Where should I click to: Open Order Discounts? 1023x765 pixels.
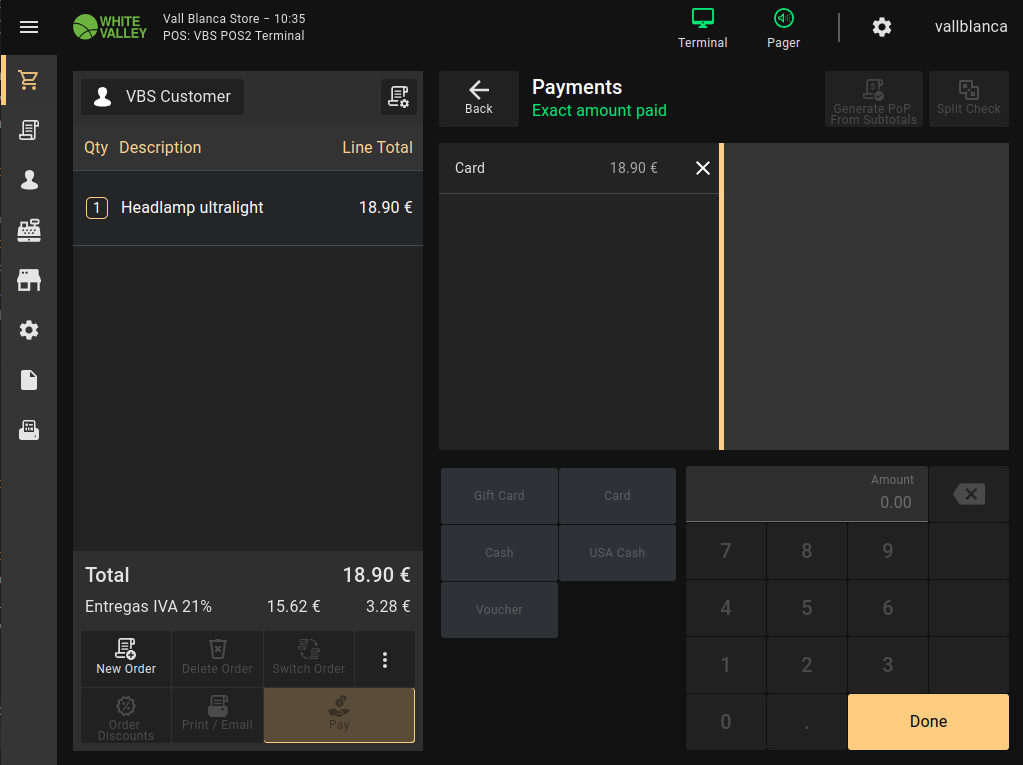[x=126, y=715]
